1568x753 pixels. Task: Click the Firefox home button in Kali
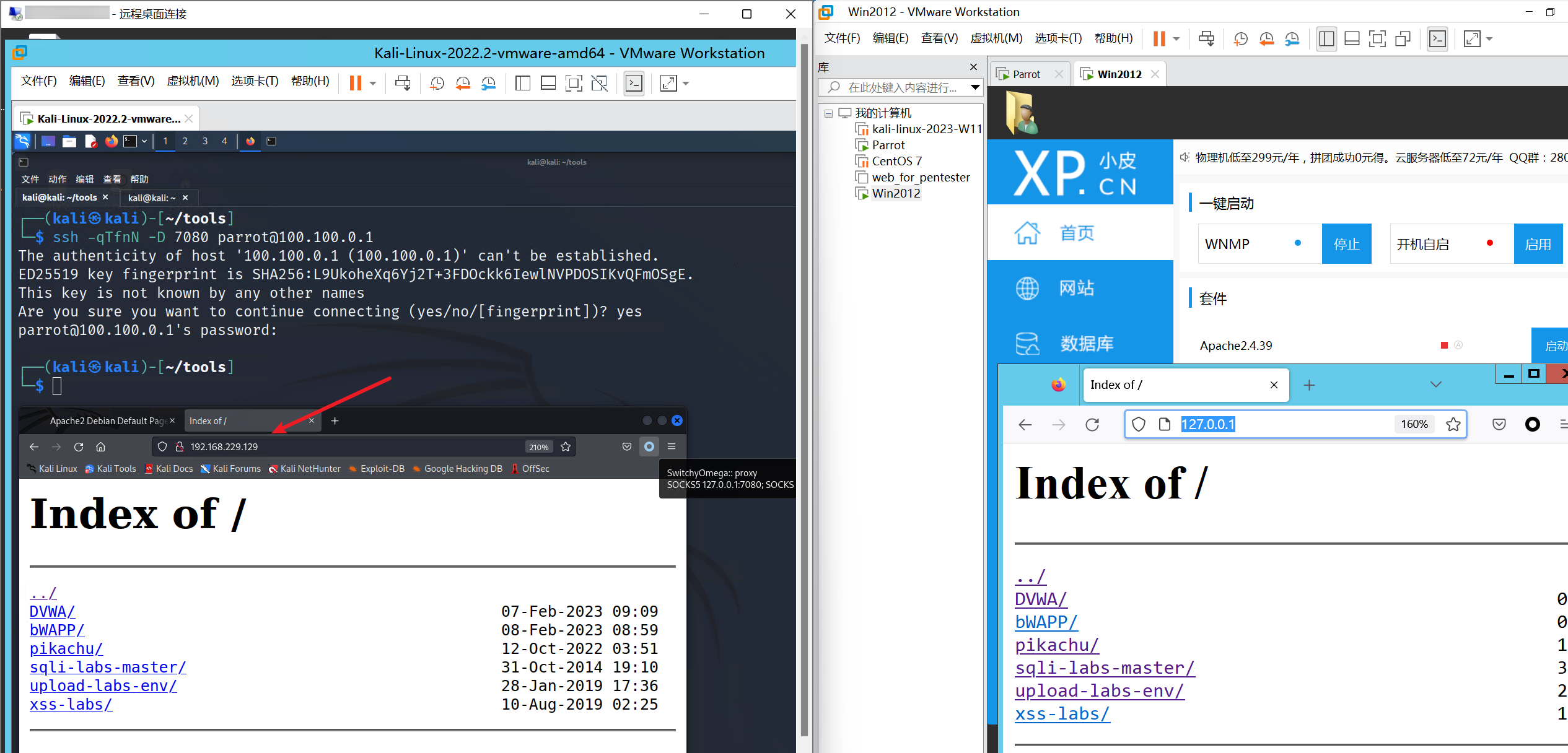(x=100, y=446)
